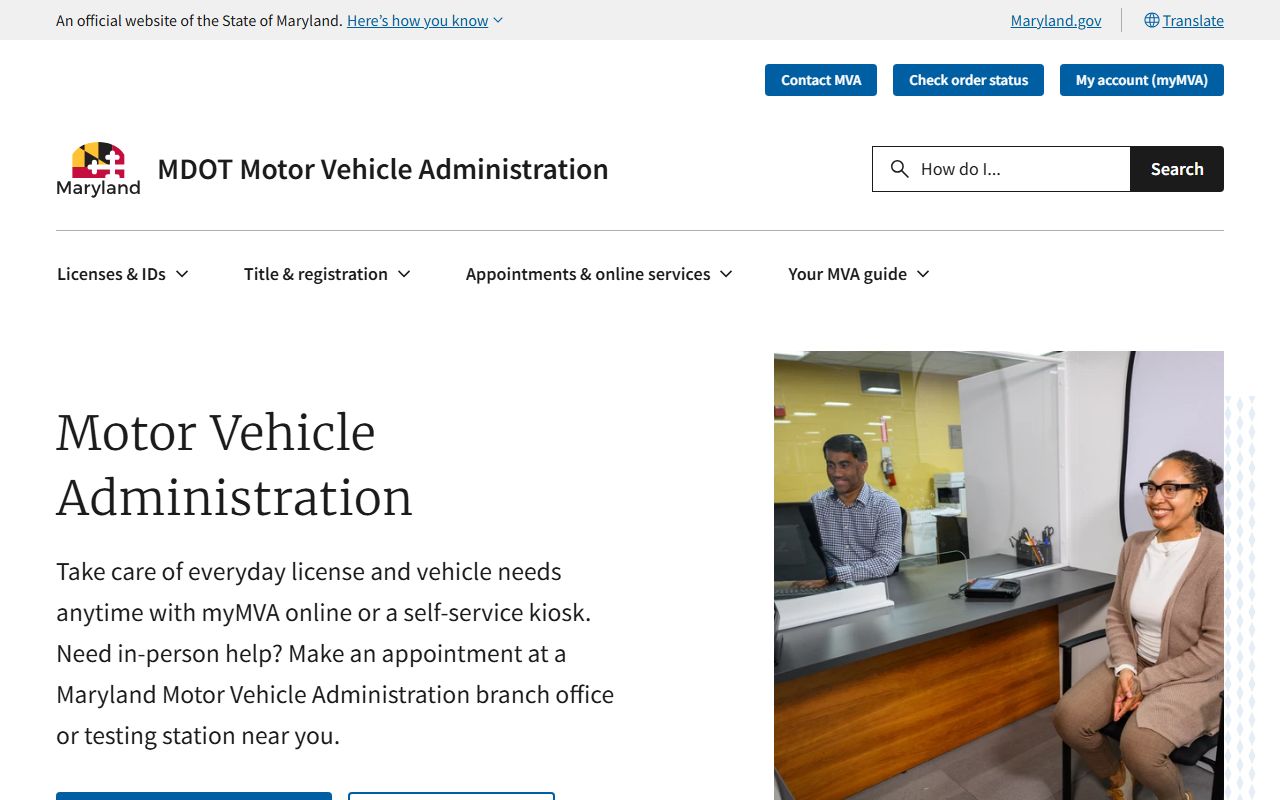Open Appointments & online services chevron

click(x=726, y=274)
